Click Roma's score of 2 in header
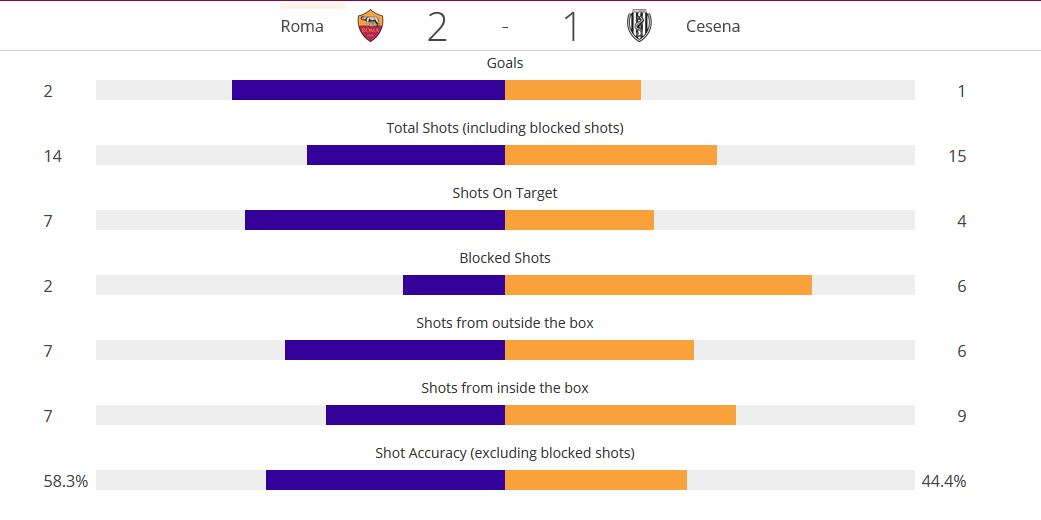 (437, 27)
